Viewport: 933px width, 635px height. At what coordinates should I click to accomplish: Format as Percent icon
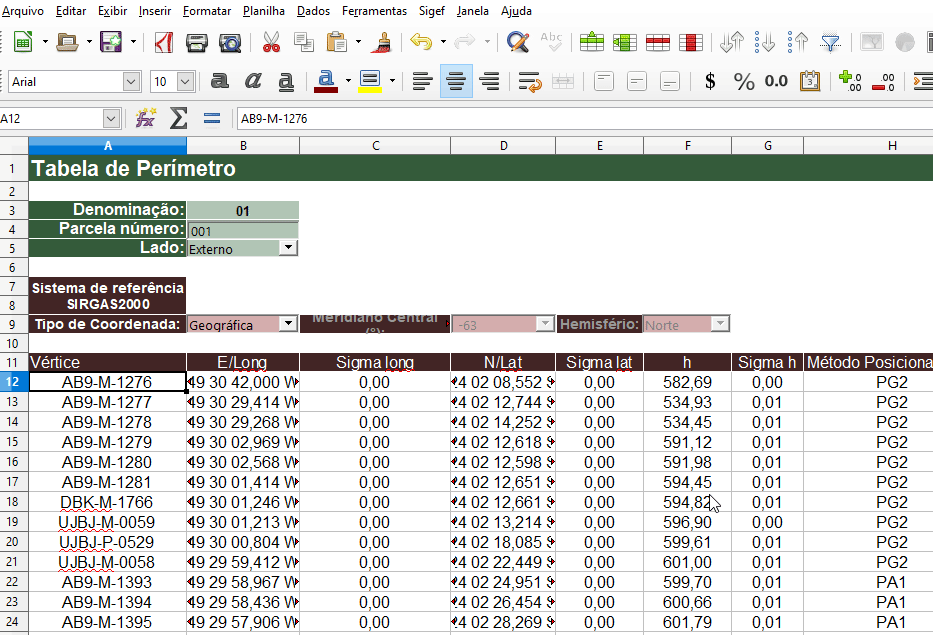coord(744,81)
